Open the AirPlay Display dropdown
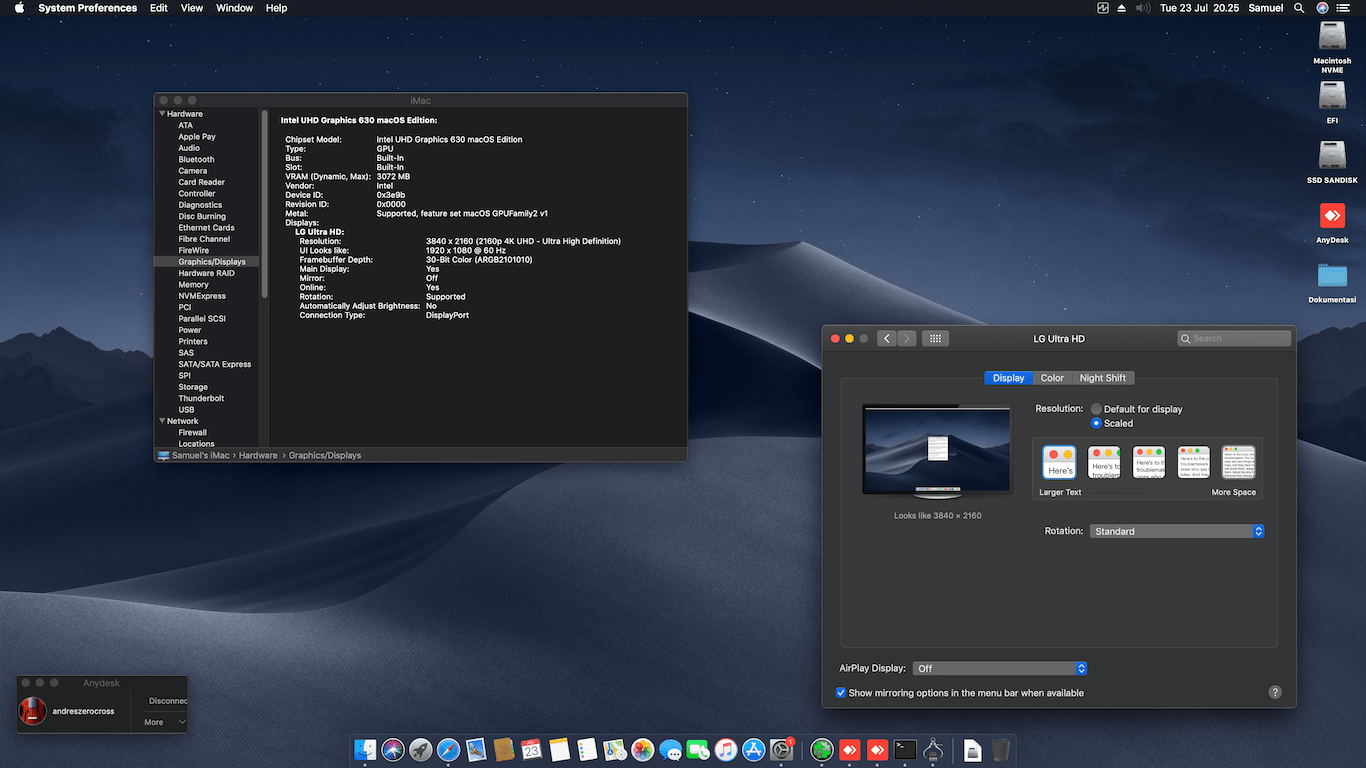The image size is (1366, 768). click(1000, 668)
